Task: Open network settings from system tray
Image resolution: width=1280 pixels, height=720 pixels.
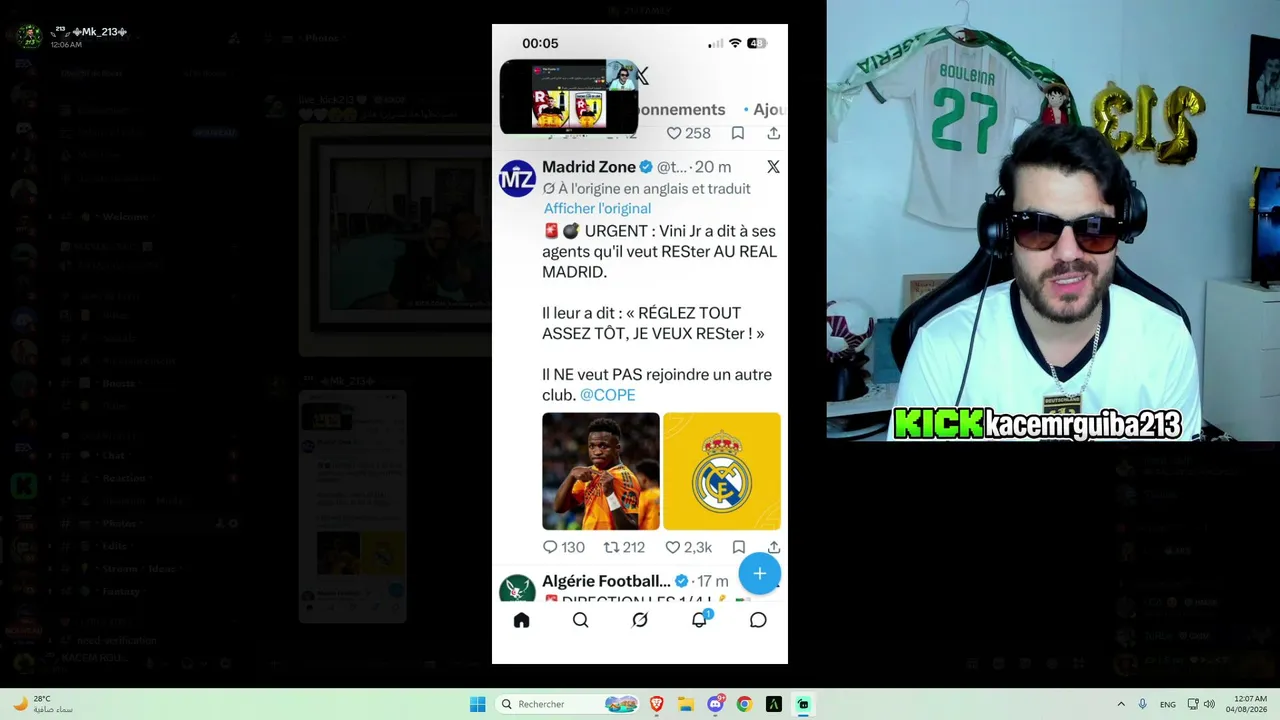Action: 1193,704
